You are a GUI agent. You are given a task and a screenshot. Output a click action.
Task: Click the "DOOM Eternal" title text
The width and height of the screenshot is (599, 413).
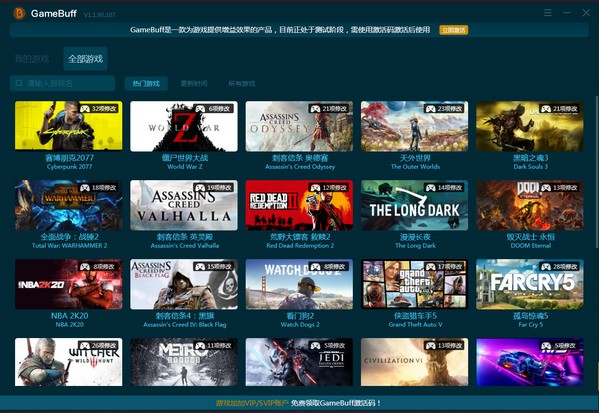(531, 246)
